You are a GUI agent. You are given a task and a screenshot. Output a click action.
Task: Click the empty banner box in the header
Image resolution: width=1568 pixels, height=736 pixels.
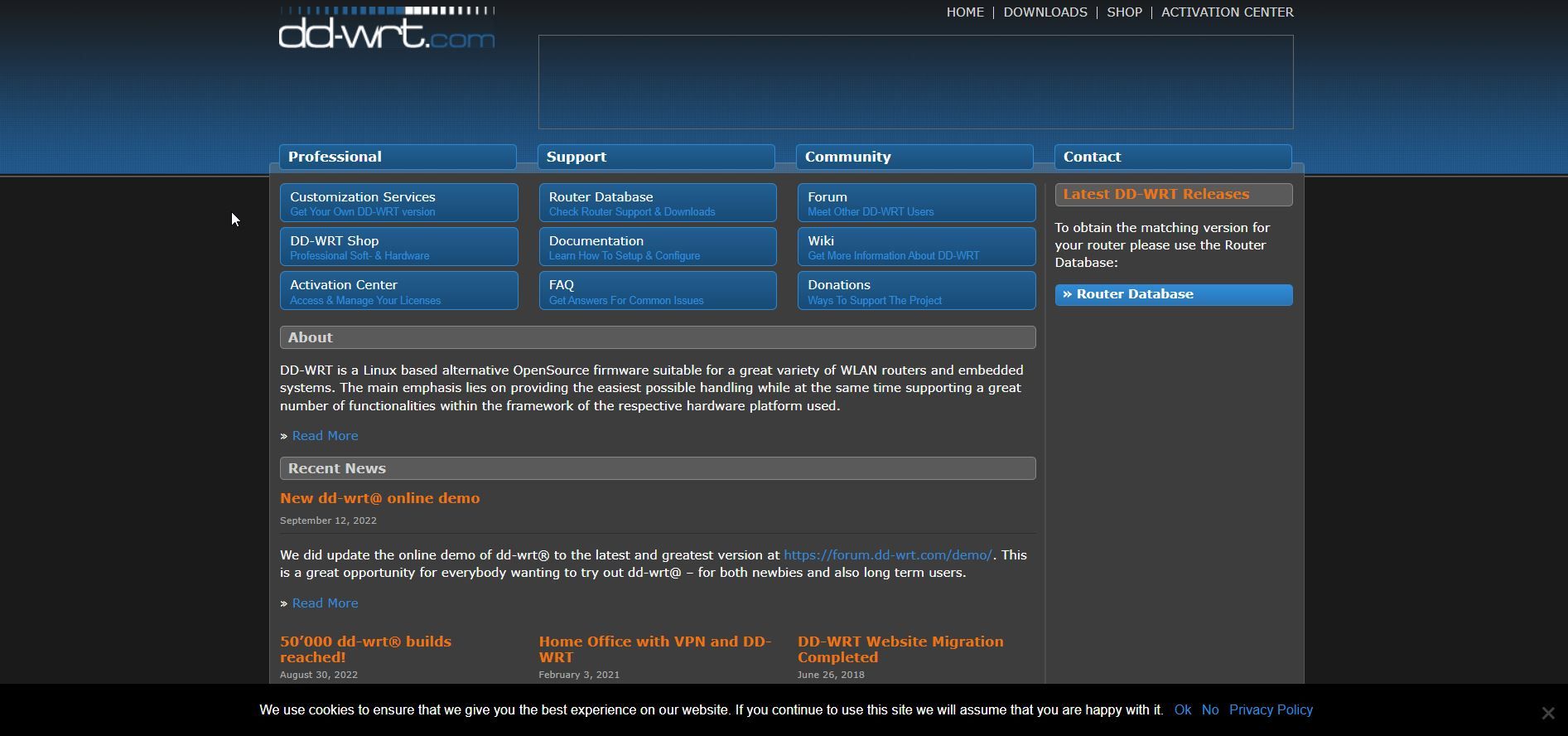click(x=915, y=82)
